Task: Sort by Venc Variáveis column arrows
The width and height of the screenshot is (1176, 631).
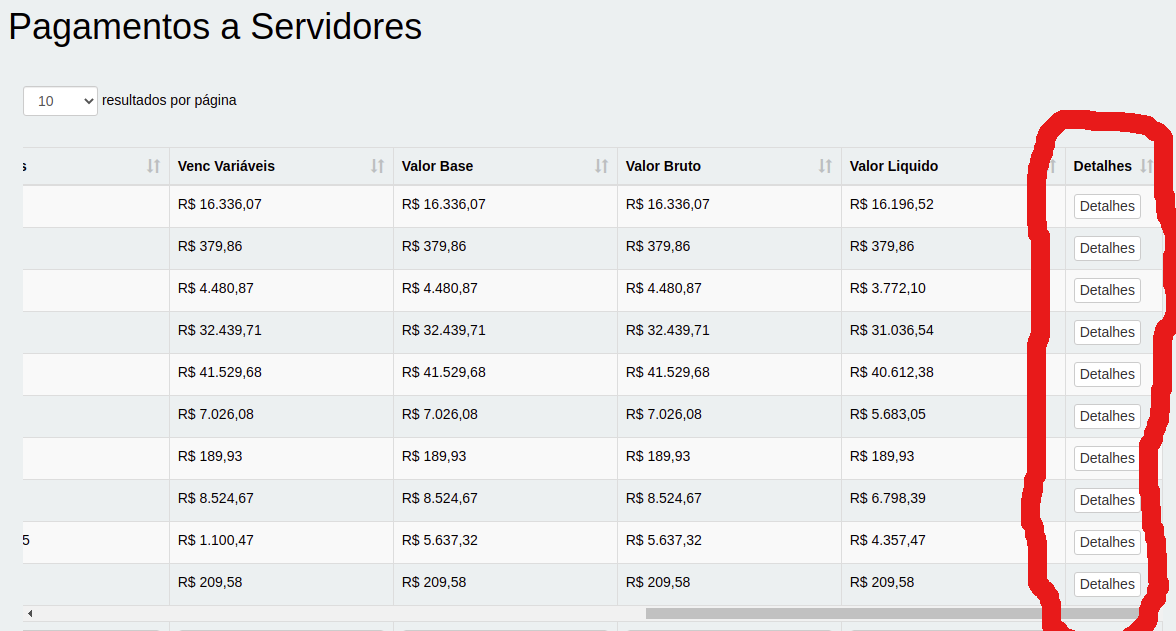Action: coord(377,166)
